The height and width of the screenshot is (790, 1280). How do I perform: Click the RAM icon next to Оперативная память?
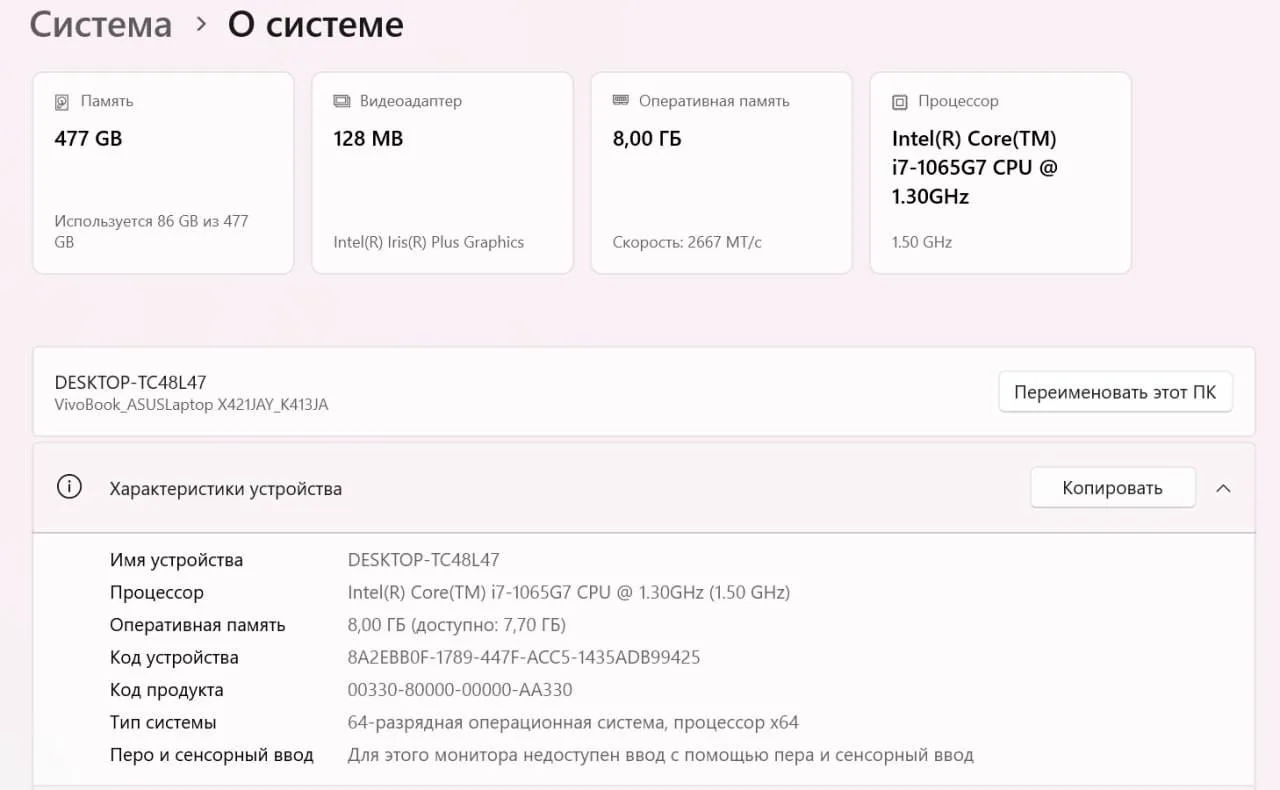pos(621,100)
